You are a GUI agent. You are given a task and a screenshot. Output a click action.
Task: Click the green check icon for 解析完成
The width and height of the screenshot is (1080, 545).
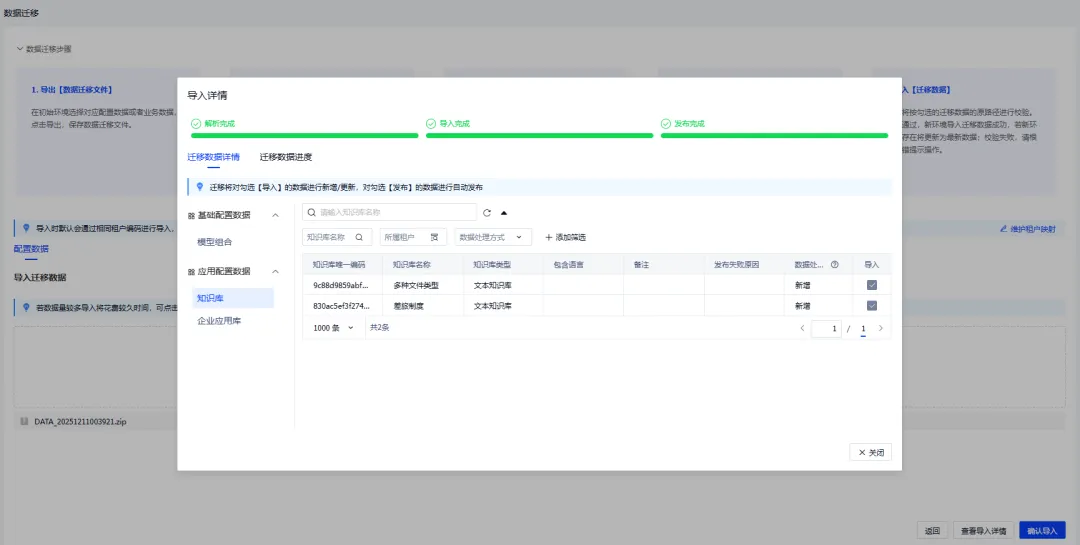196,123
